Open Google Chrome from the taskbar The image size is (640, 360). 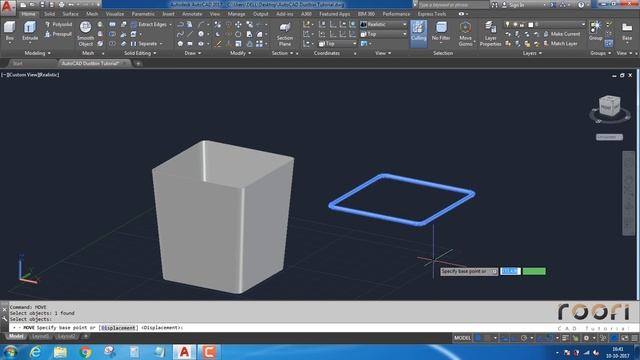pyautogui.click(x=85, y=352)
